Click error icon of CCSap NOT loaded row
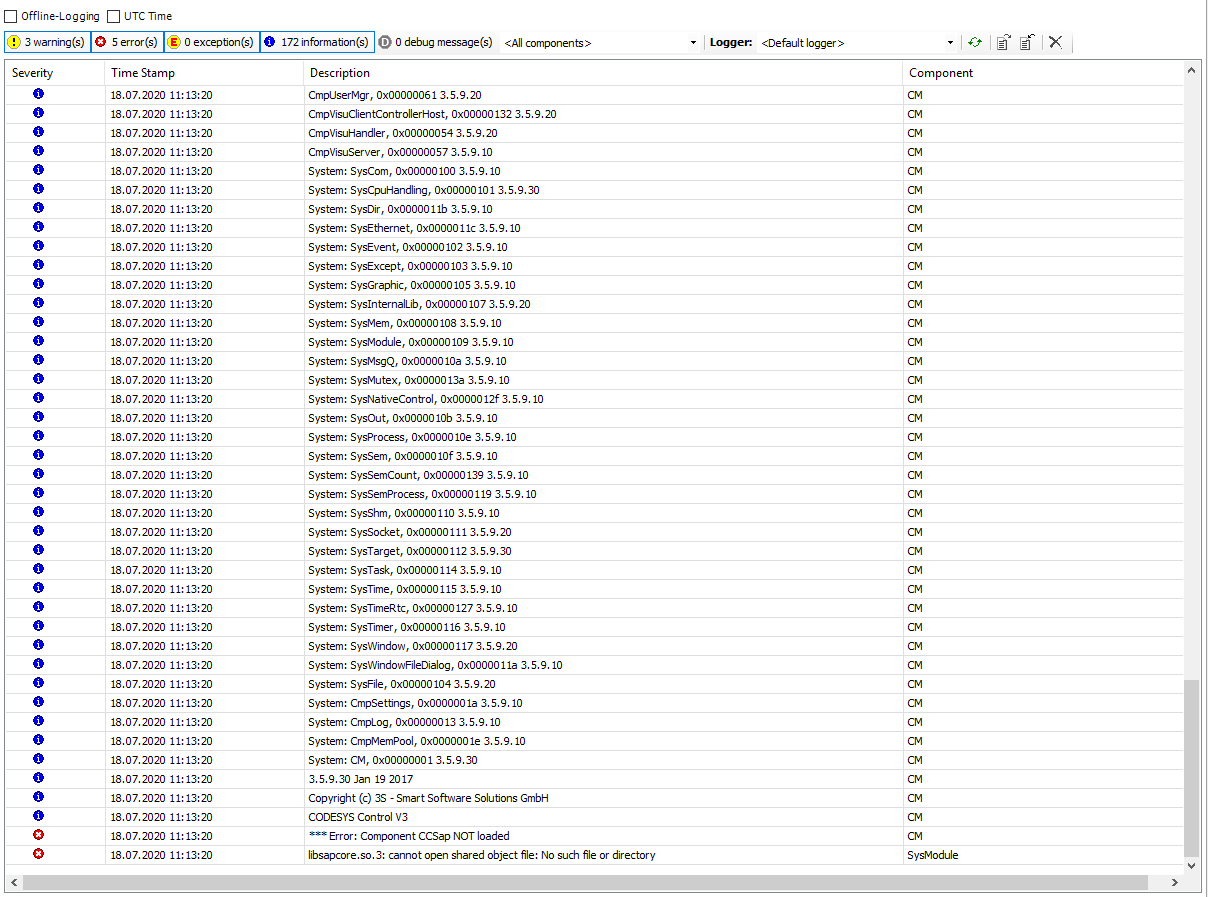This screenshot has height=897, width=1208. (38, 835)
